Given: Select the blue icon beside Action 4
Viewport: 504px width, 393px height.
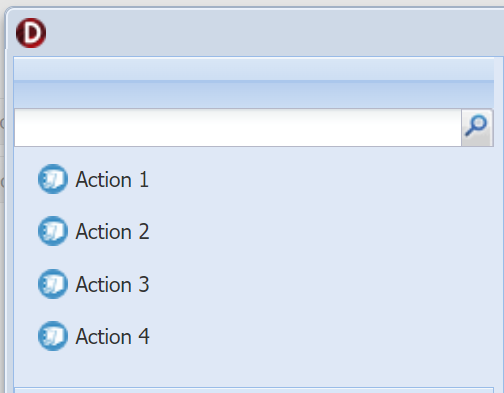Looking at the screenshot, I should coord(53,336).
